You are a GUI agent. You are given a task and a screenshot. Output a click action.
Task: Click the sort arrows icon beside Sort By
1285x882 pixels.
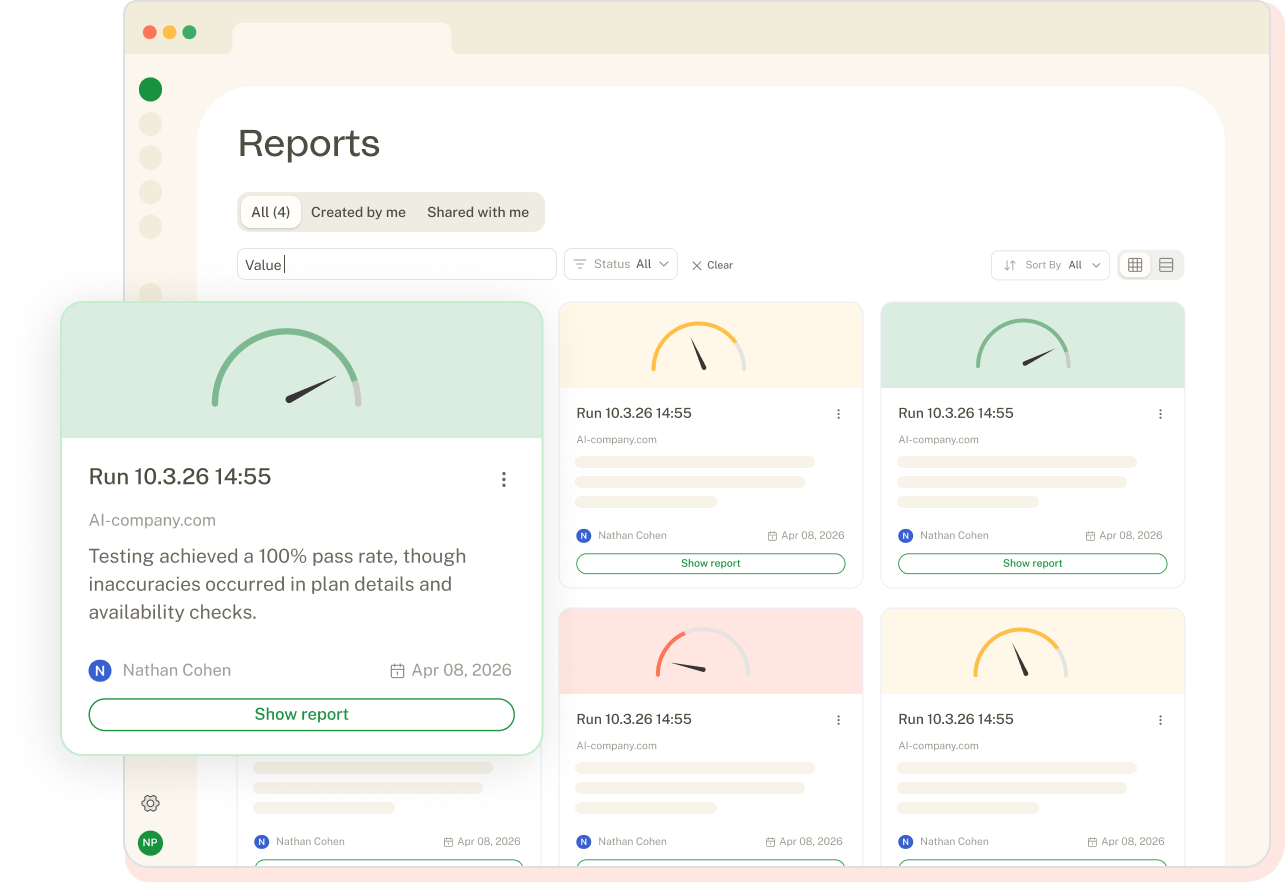coord(1009,265)
